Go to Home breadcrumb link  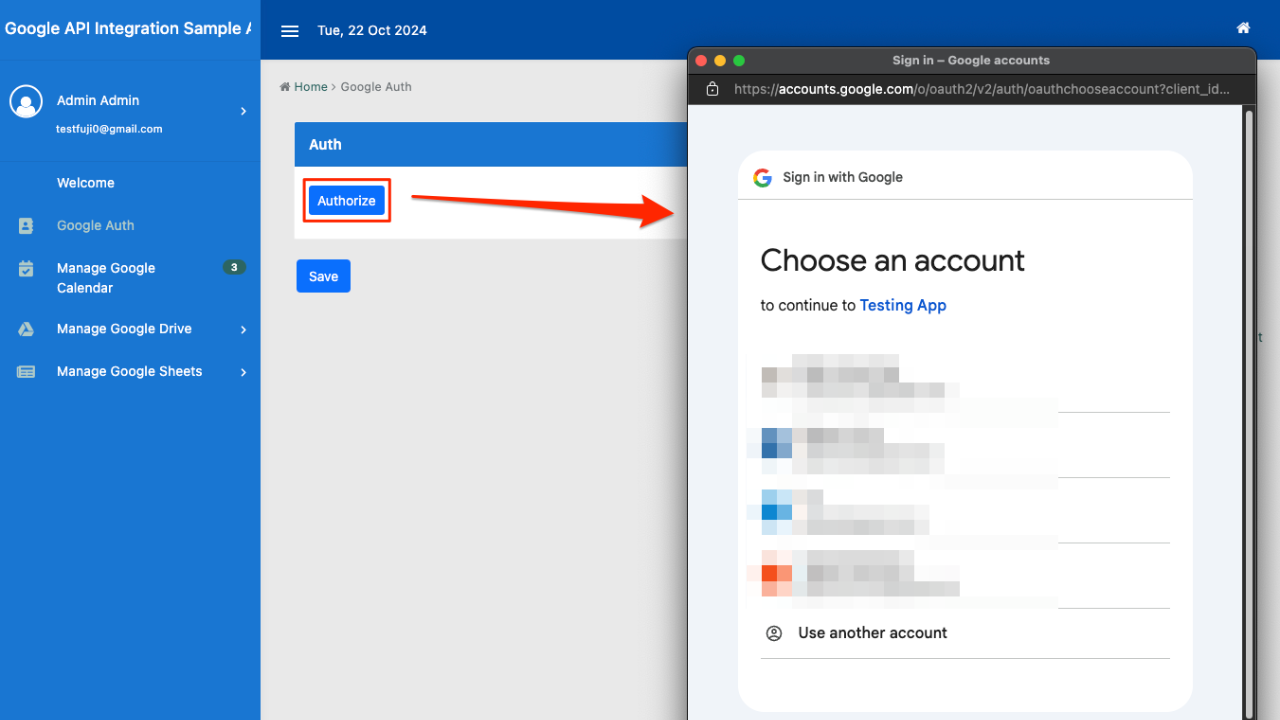[x=310, y=87]
